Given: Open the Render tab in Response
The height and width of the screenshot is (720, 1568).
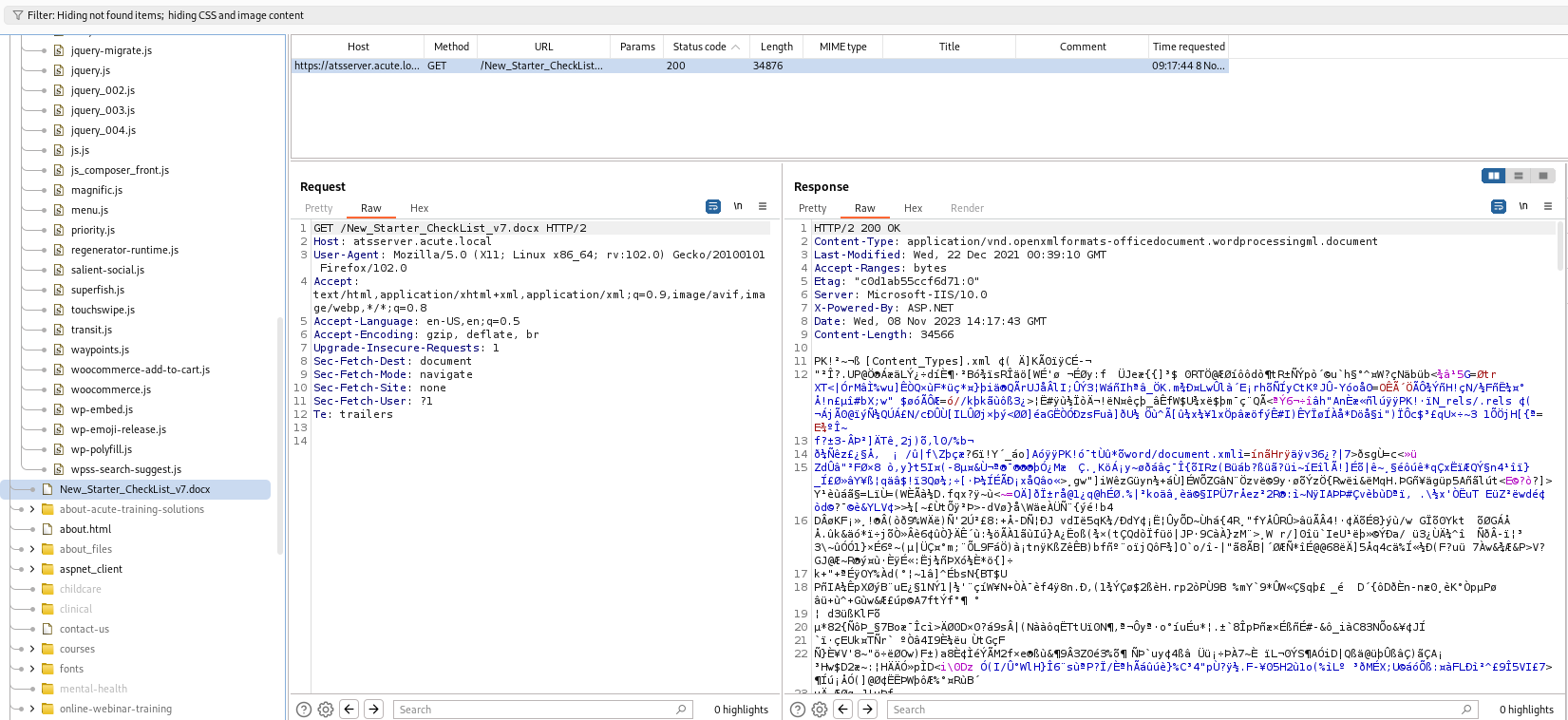Looking at the screenshot, I should pos(967,208).
